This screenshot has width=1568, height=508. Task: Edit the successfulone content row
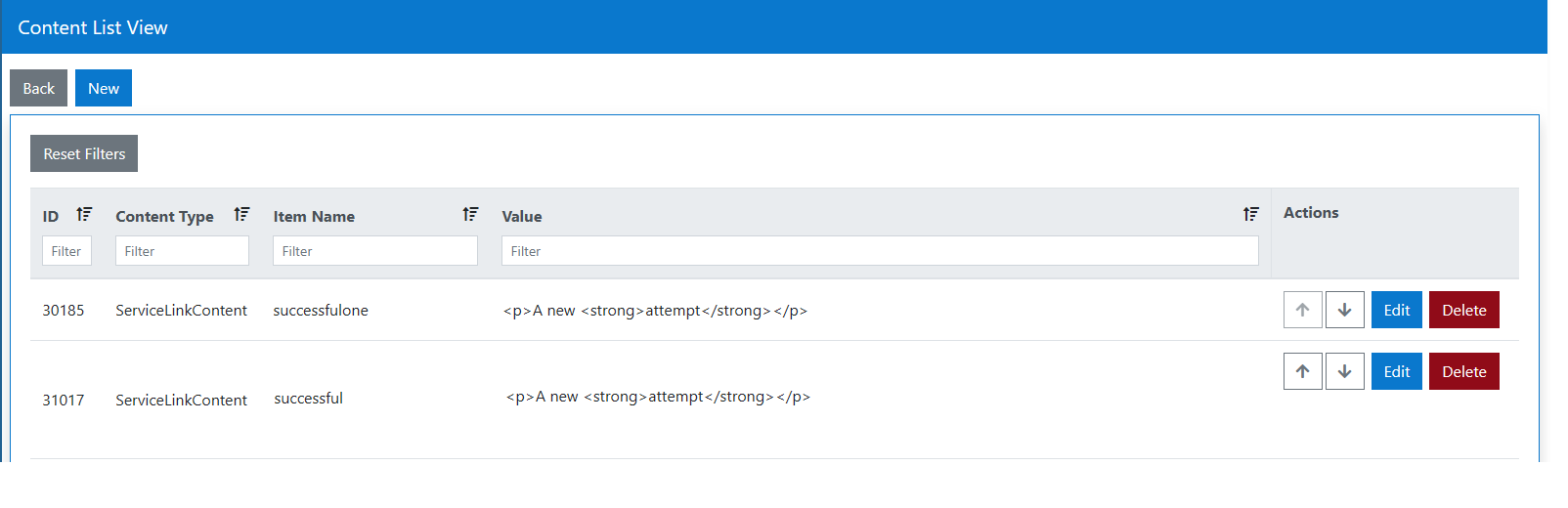(1397, 310)
